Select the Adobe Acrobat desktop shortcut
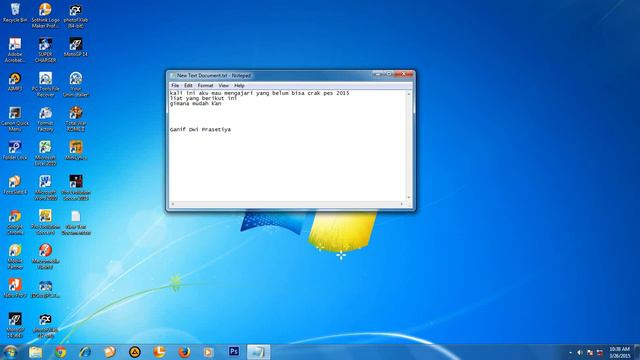Screen dimensions: 640x360 [x=15, y=50]
